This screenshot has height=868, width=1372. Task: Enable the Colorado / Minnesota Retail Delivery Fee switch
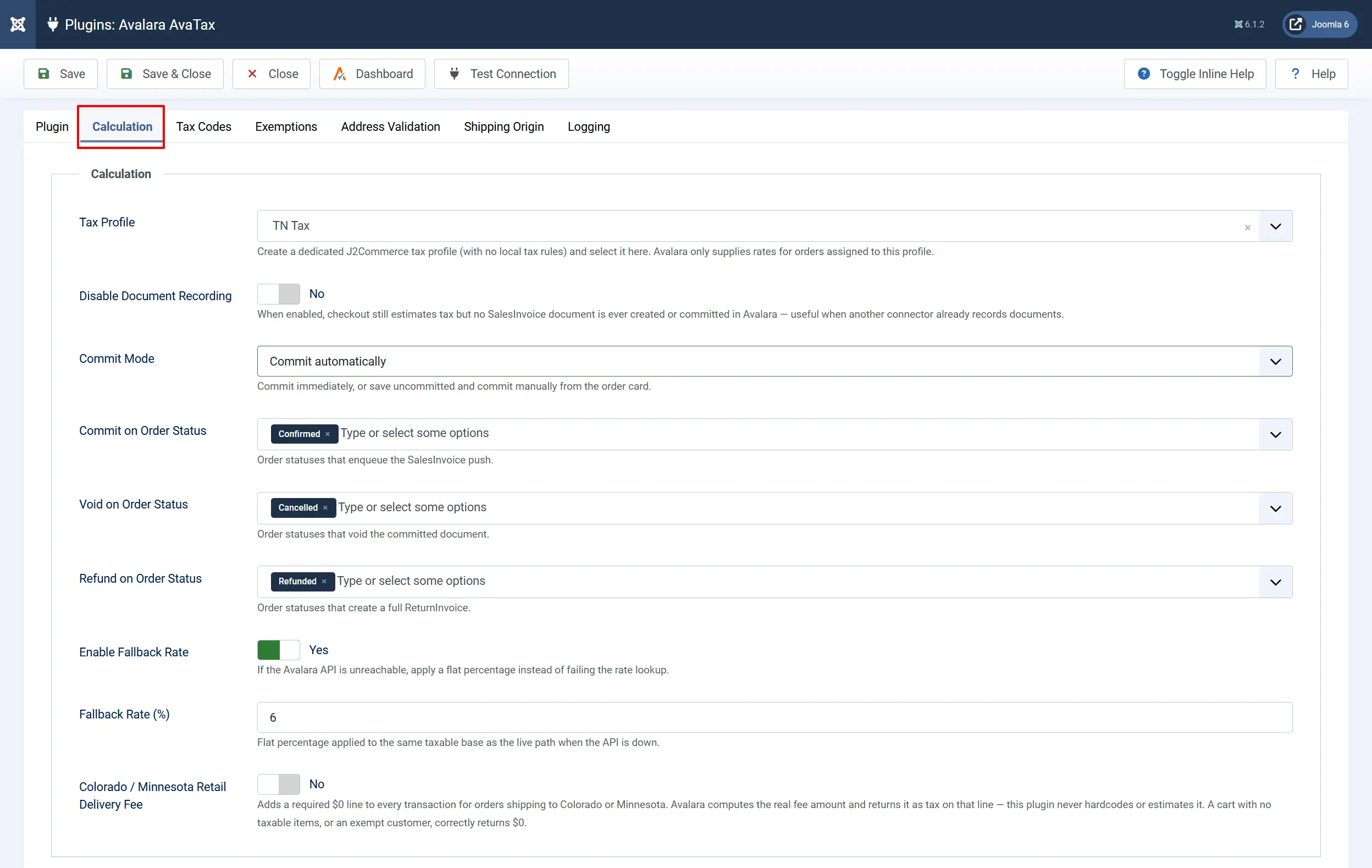pyautogui.click(x=279, y=784)
